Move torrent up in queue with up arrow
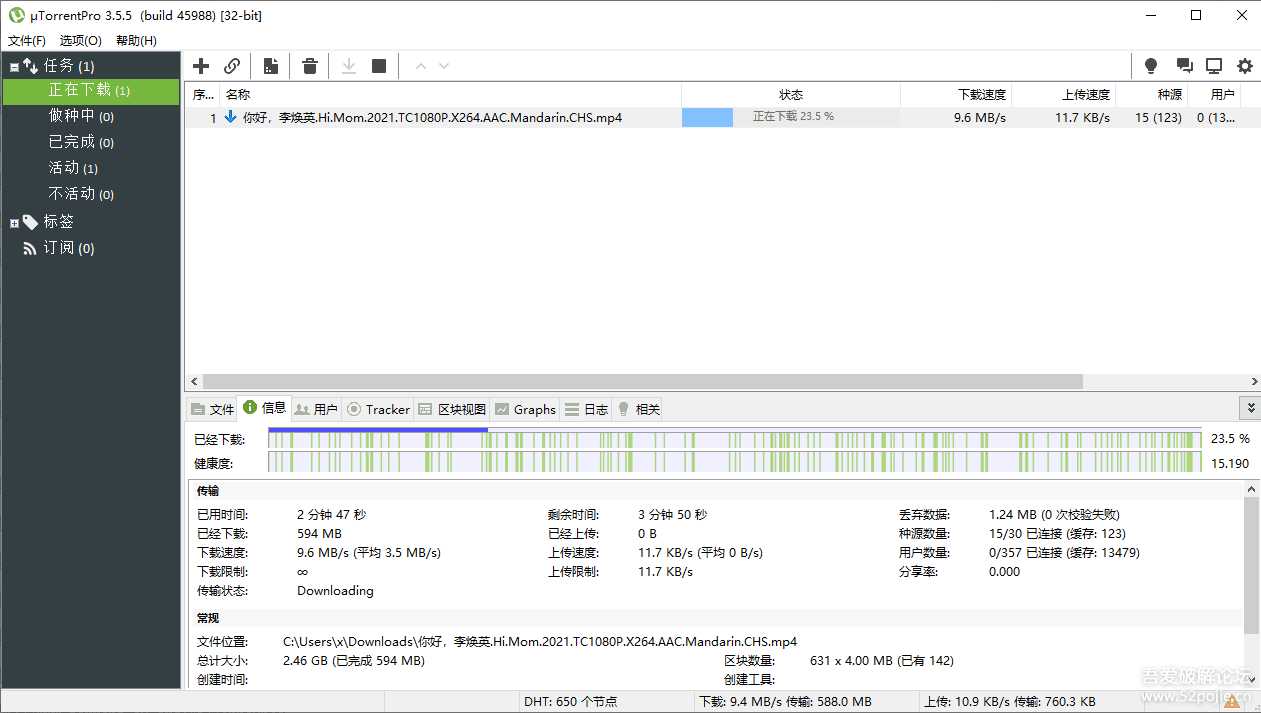 pyautogui.click(x=421, y=66)
